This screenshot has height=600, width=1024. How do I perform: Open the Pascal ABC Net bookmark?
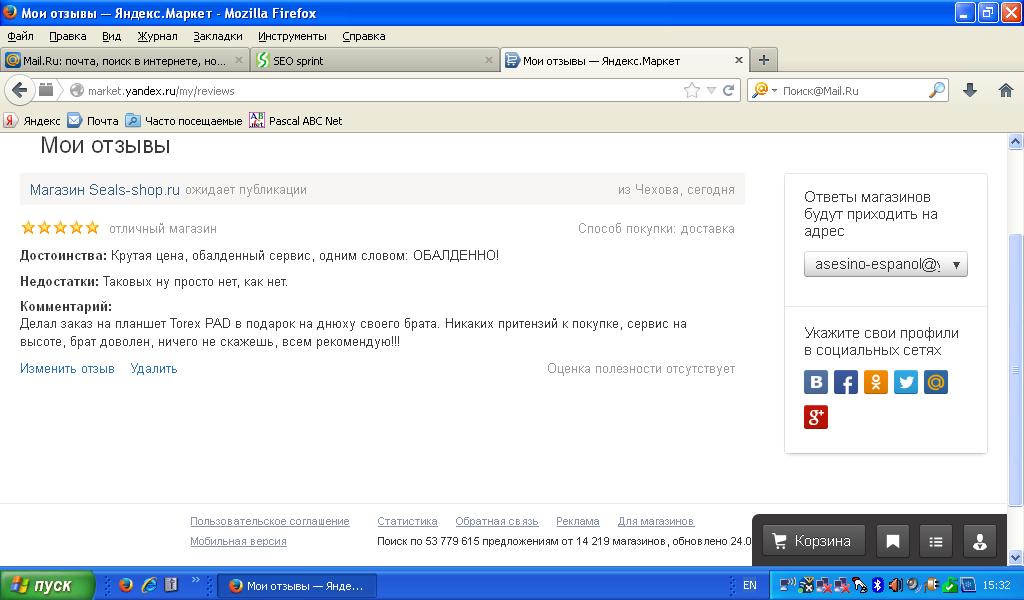[296, 121]
